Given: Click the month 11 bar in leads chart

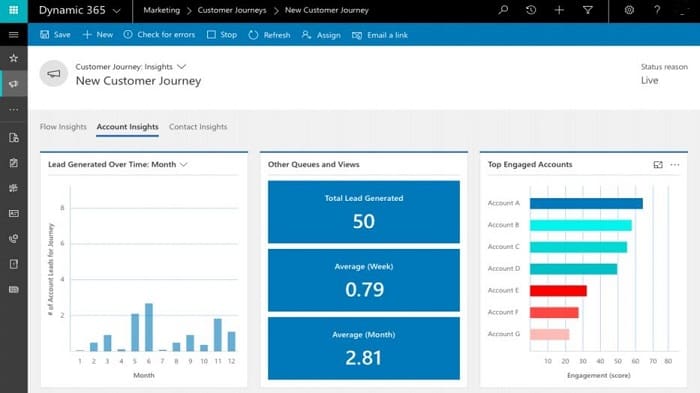Looking at the screenshot, I should coord(217,335).
